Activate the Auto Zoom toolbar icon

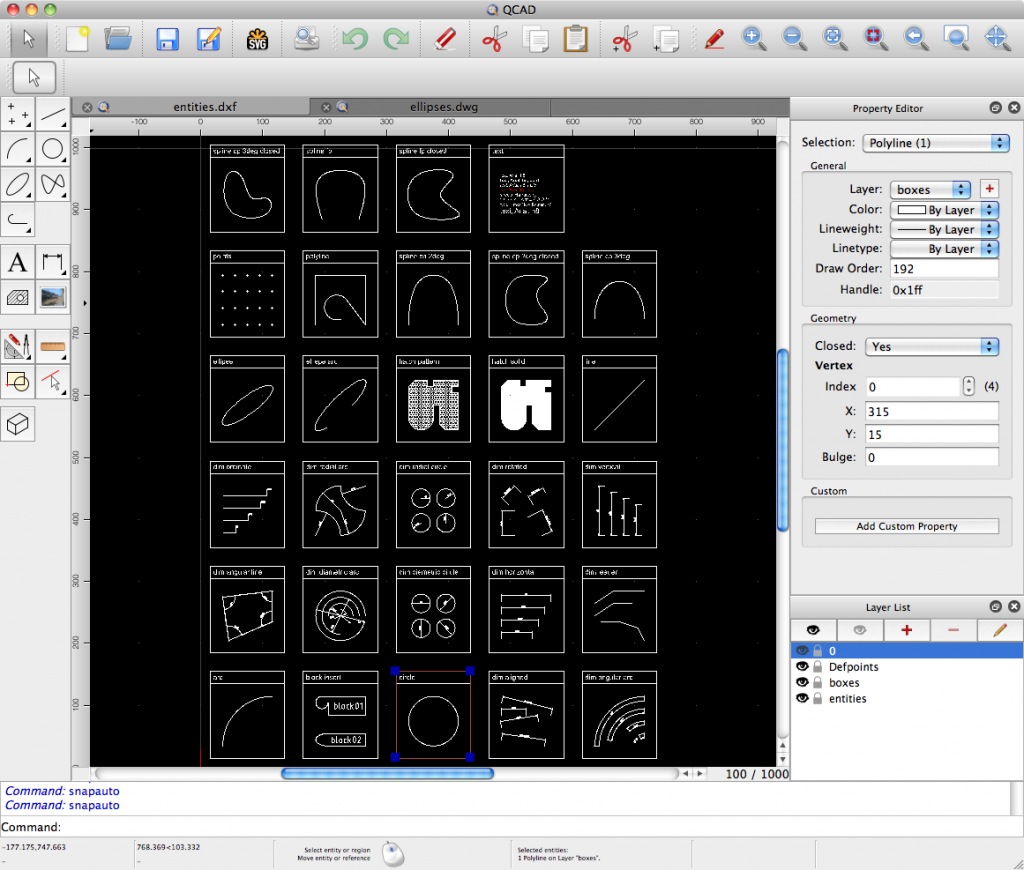834,38
